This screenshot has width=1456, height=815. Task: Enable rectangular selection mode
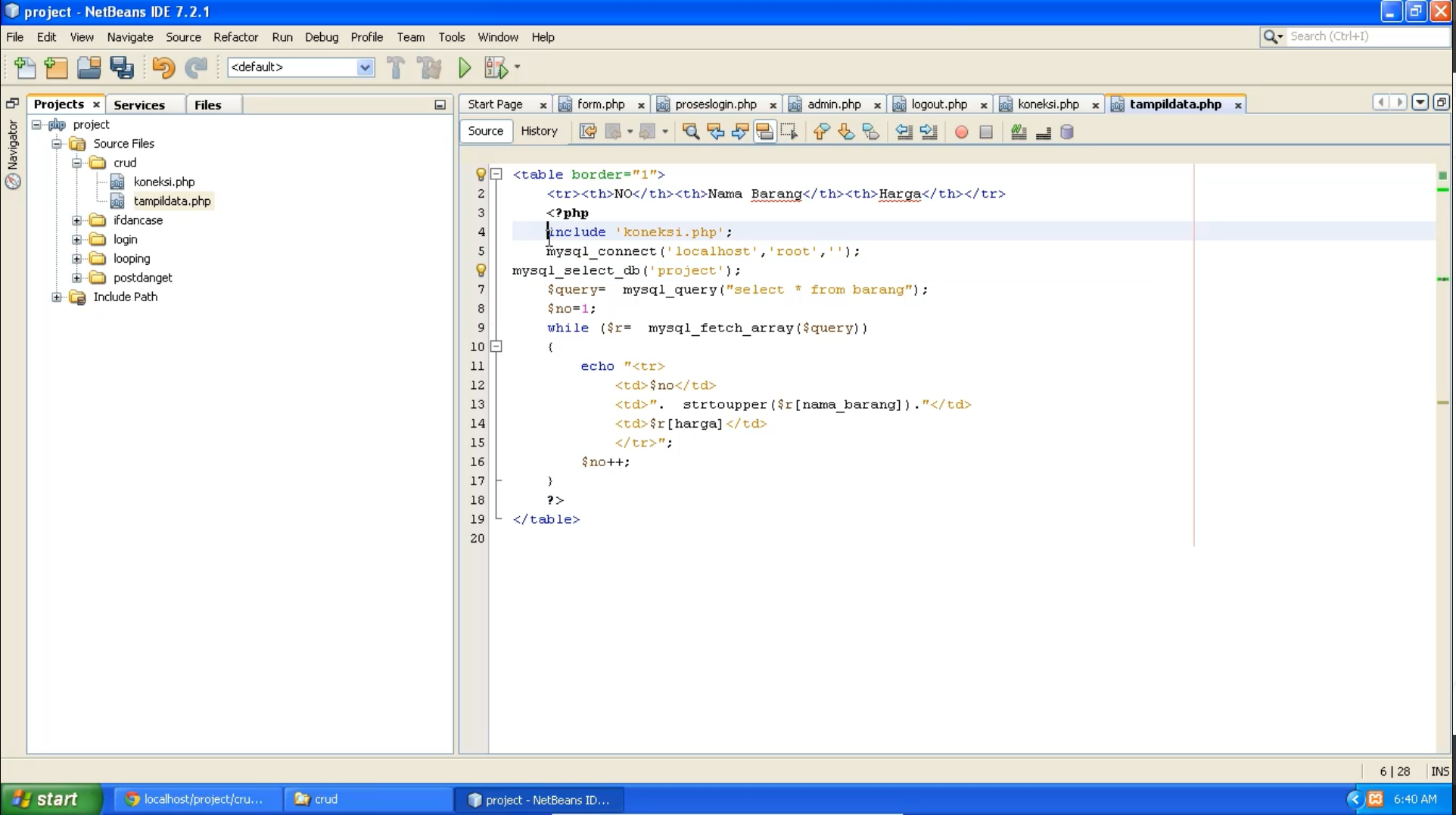point(789,132)
